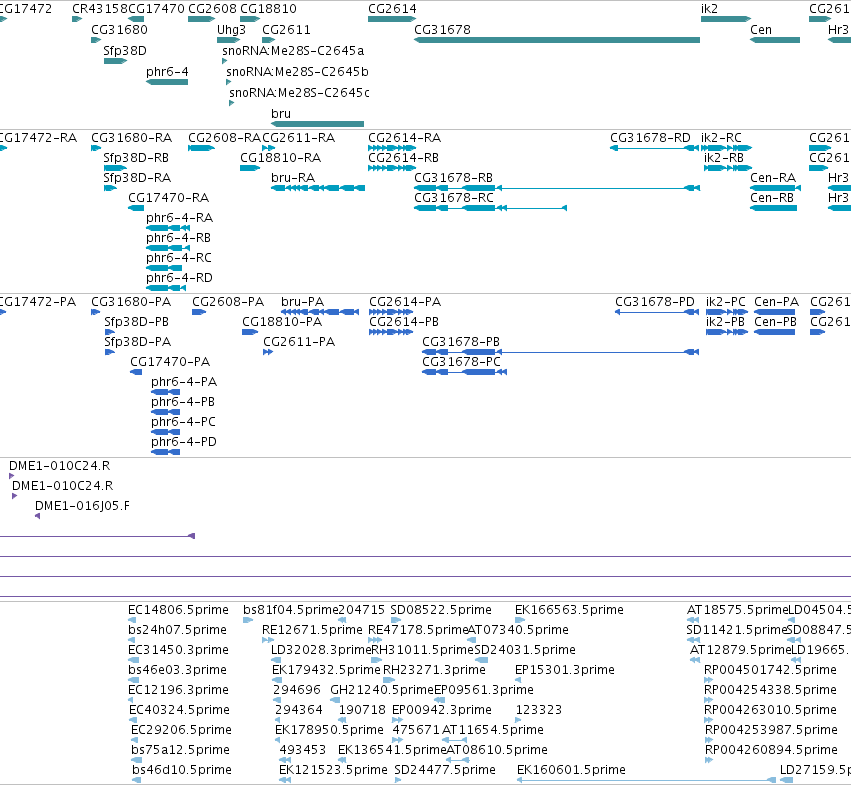851x785 pixels.
Task: Select the CG31678 gene bar
Action: [x=557, y=40]
